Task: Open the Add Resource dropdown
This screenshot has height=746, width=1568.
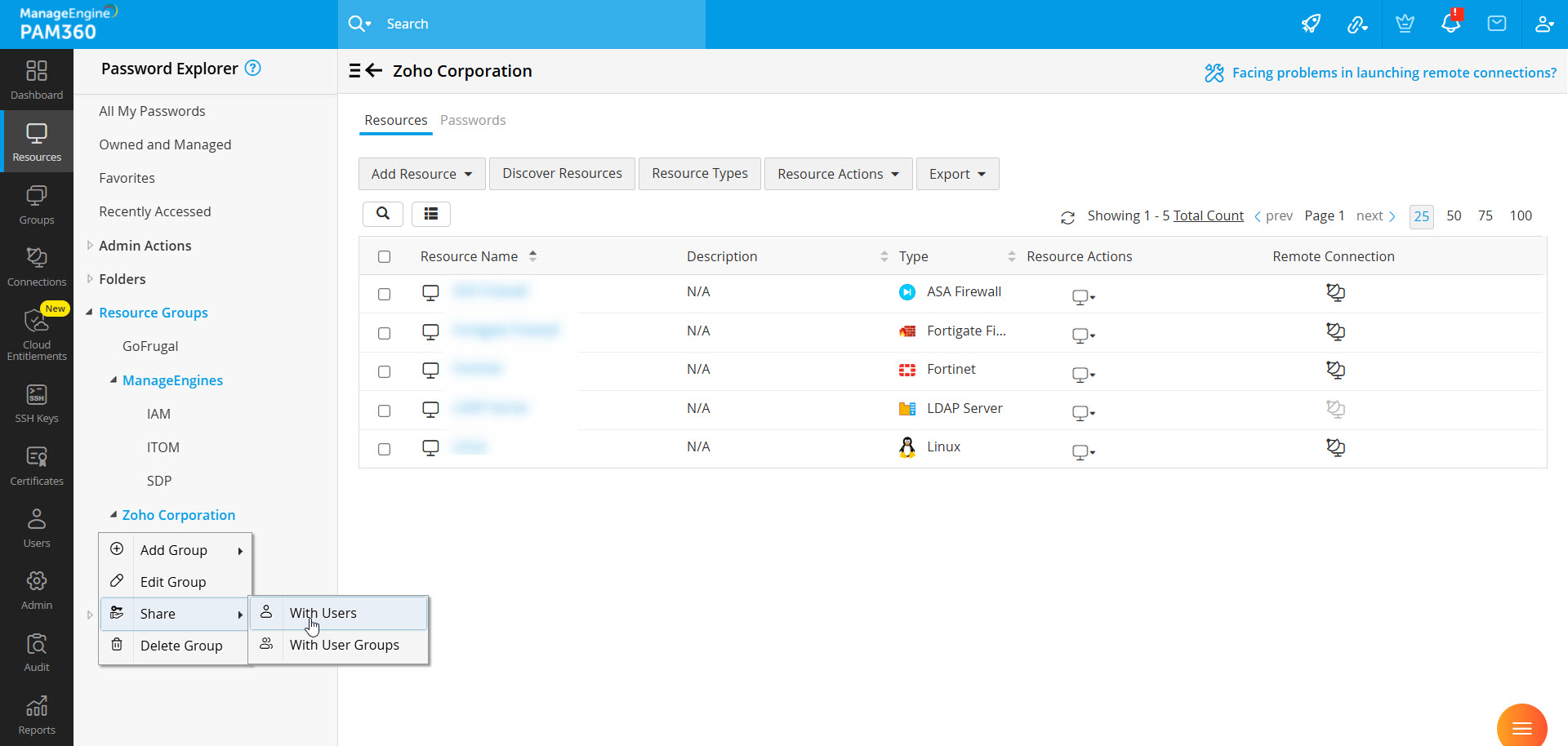Action: pos(421,174)
